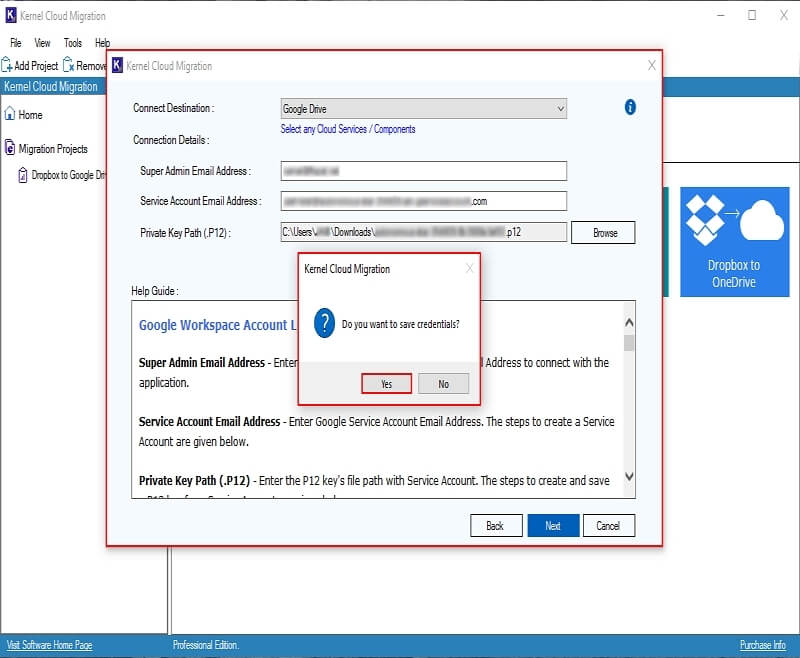The width and height of the screenshot is (800, 658).
Task: Open the Dropbox to Google Drive project
Action: coord(62,175)
